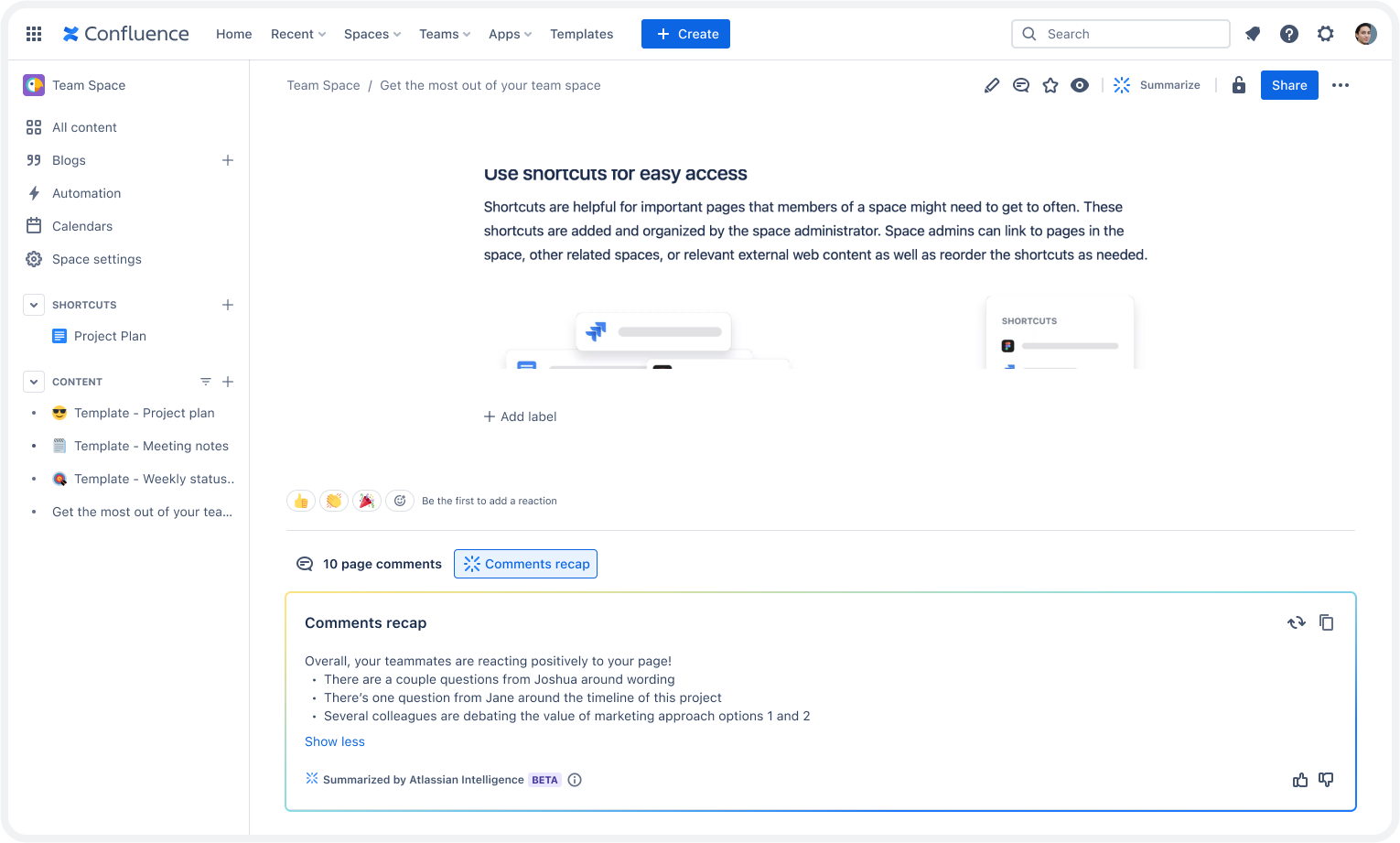
Task: Copy the Comments recap text
Action: [x=1327, y=622]
